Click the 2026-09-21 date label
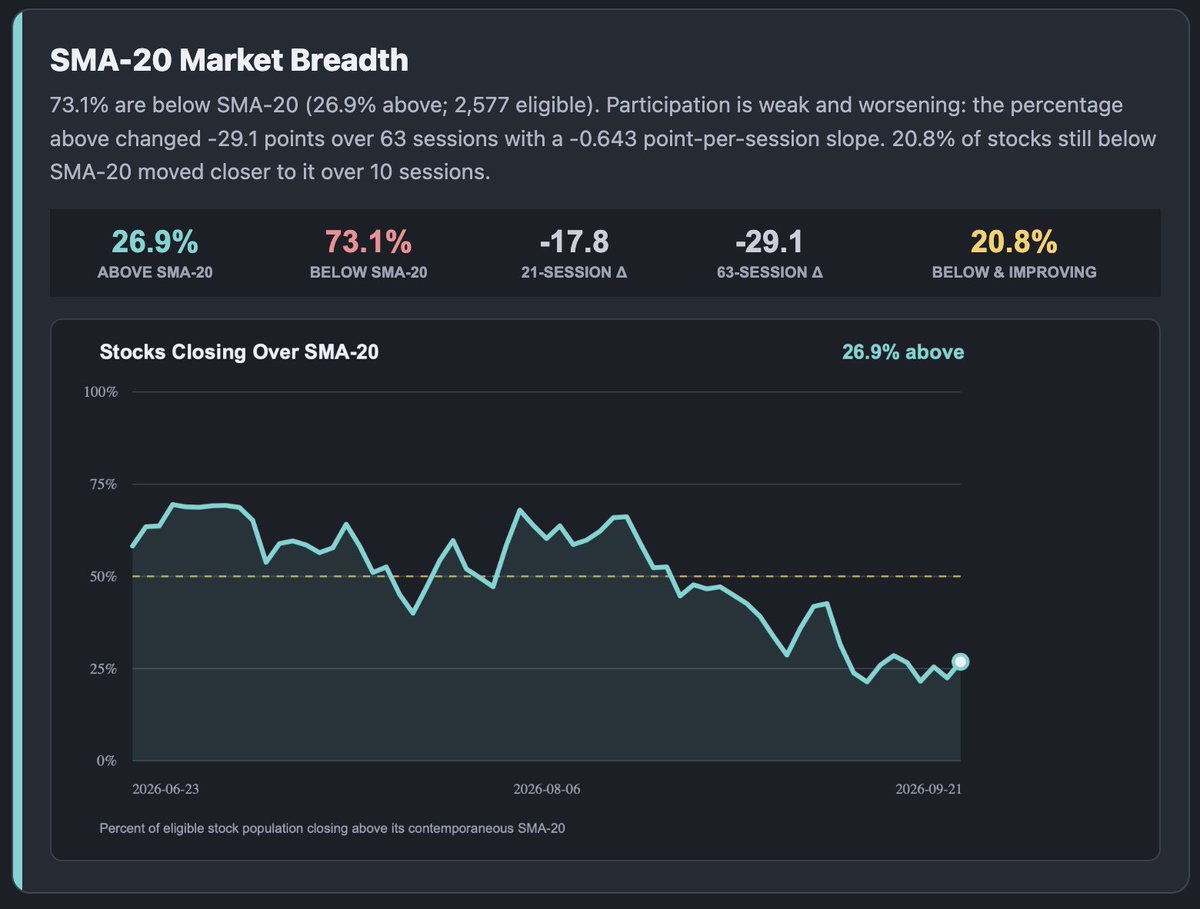The image size is (1200, 909). click(x=928, y=789)
